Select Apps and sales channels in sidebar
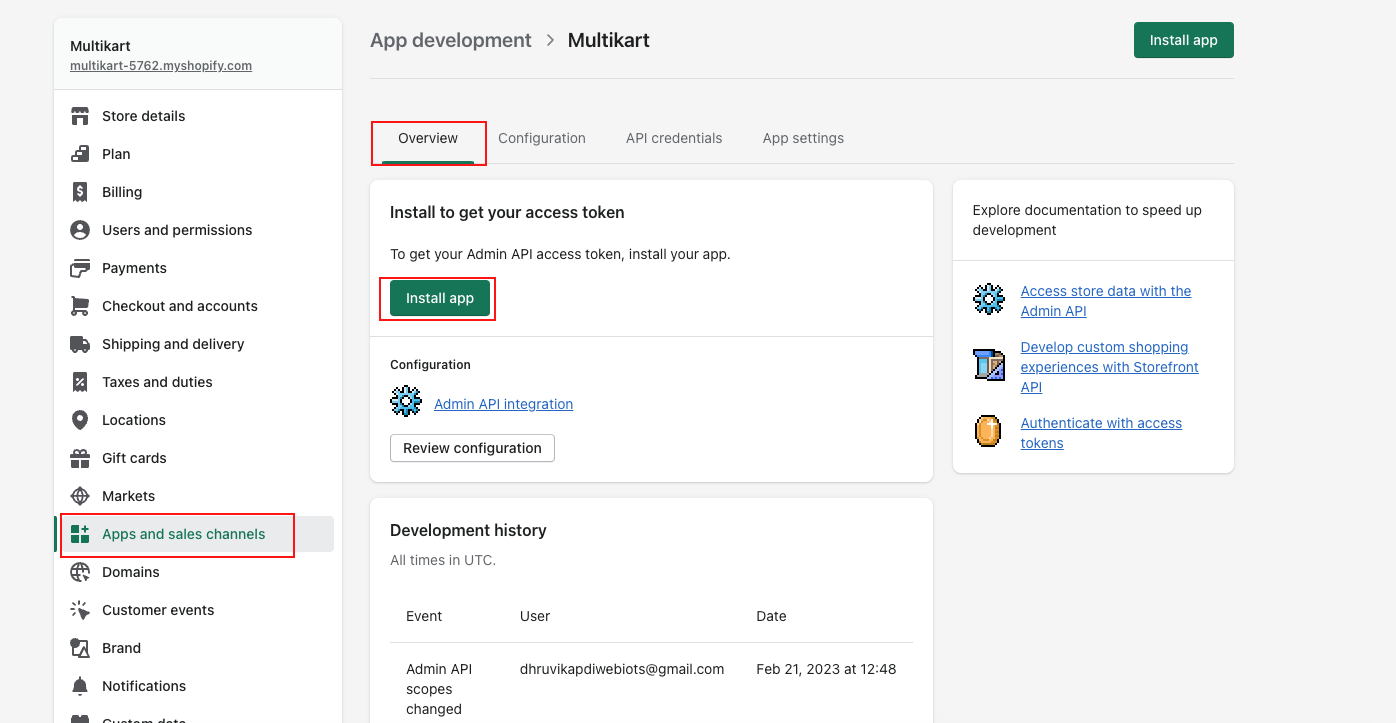The image size is (1396, 723). 194,534
